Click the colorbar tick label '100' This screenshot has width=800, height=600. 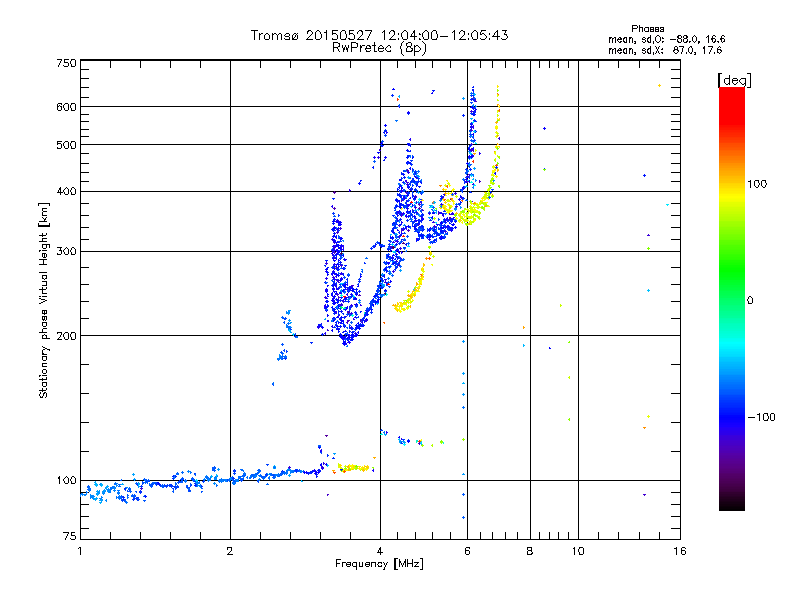(x=757, y=184)
